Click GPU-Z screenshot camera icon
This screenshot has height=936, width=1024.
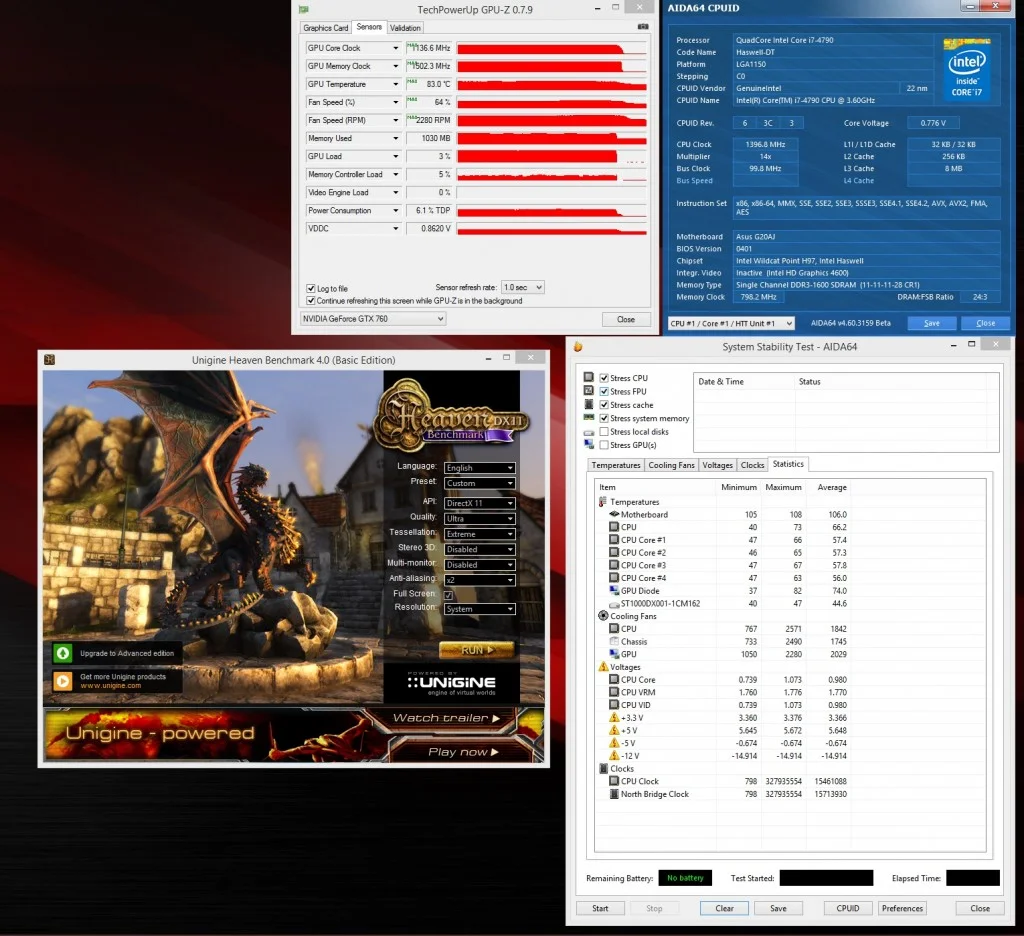643,27
